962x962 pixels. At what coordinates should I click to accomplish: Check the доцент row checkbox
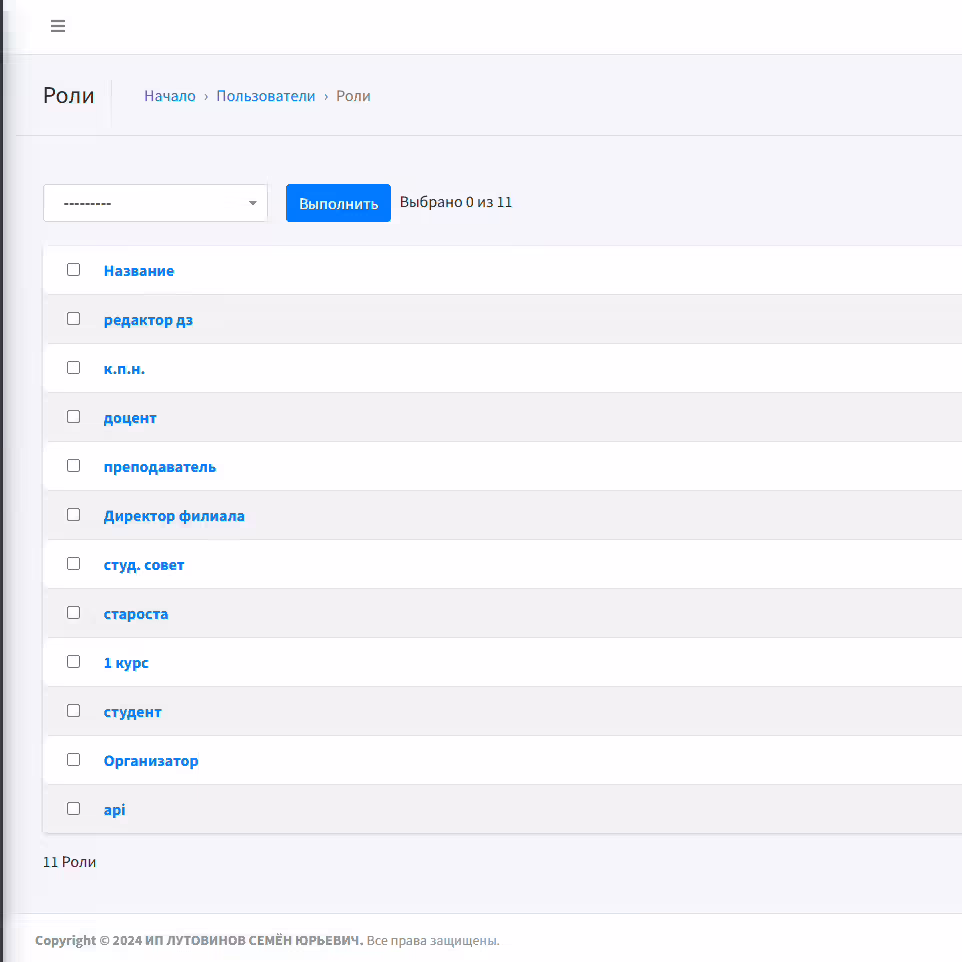tap(74, 417)
